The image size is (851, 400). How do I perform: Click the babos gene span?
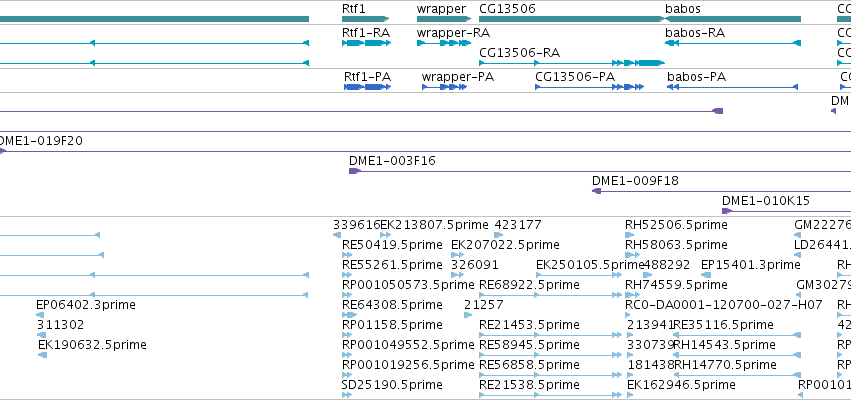point(733,19)
